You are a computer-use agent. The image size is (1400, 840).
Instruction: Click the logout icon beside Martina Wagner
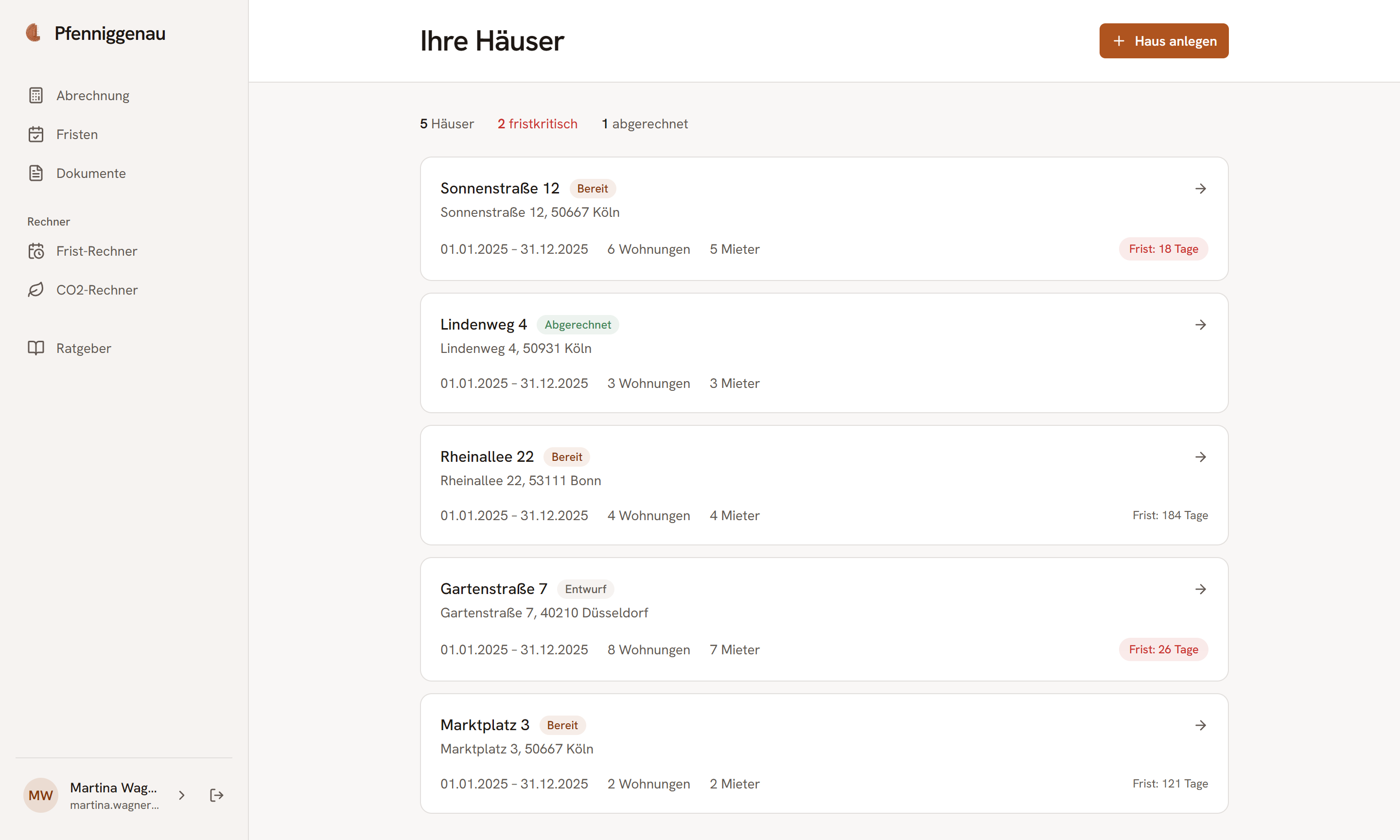(x=216, y=795)
